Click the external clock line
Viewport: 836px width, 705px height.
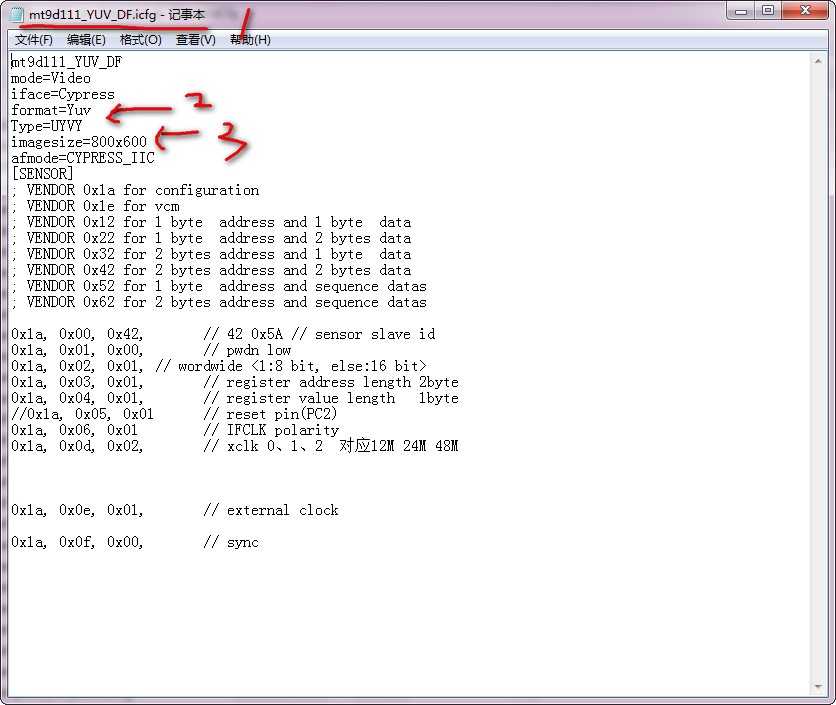(175, 510)
